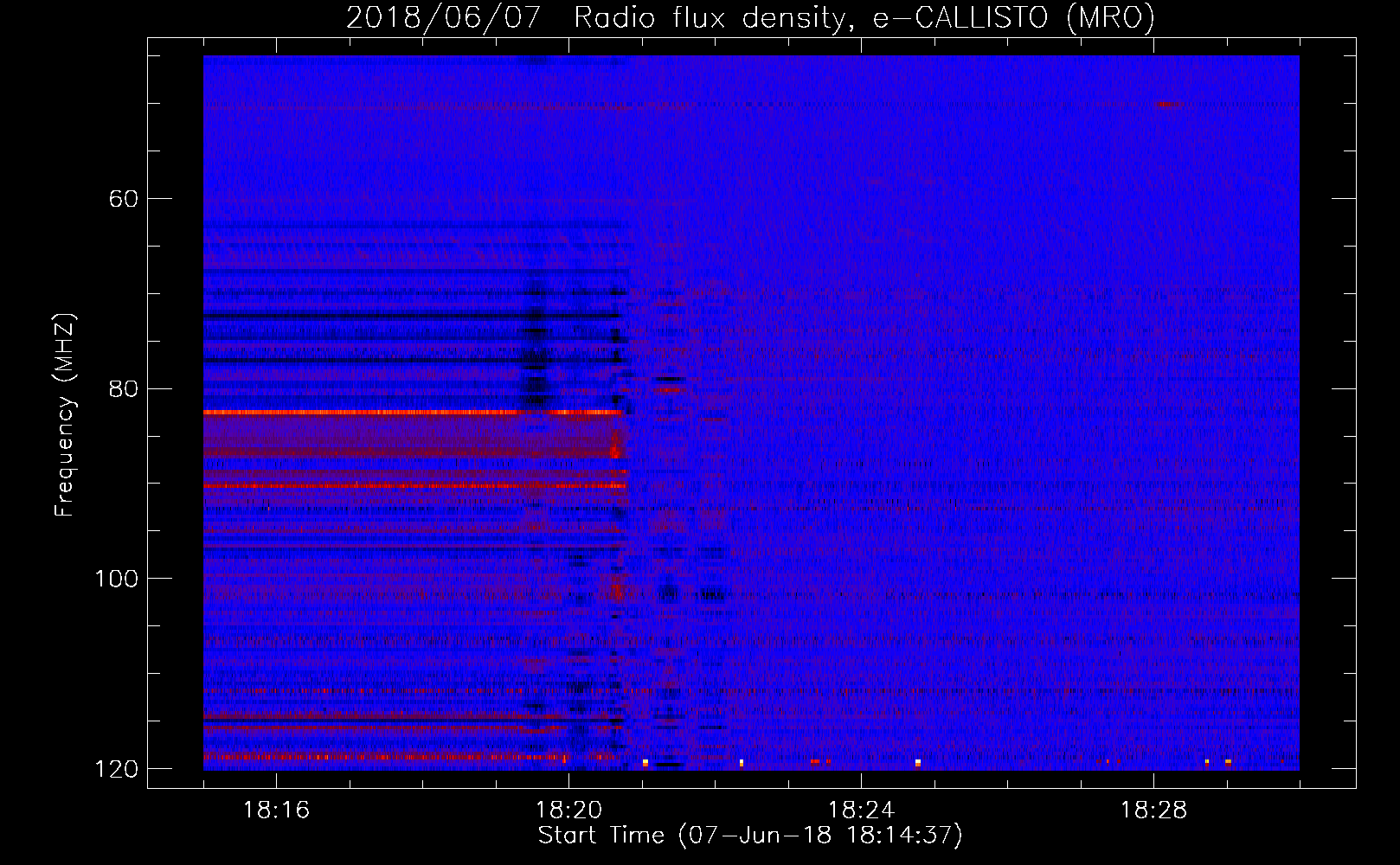Click the "Start Time (07-Jun-18 18:14:37)" label
Image resolution: width=1400 pixels, height=865 pixels.
coord(750,835)
